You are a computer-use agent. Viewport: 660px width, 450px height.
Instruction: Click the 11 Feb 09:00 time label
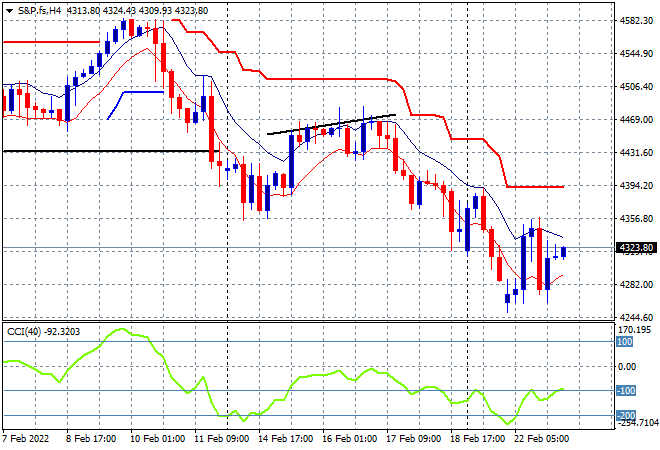[x=221, y=439]
